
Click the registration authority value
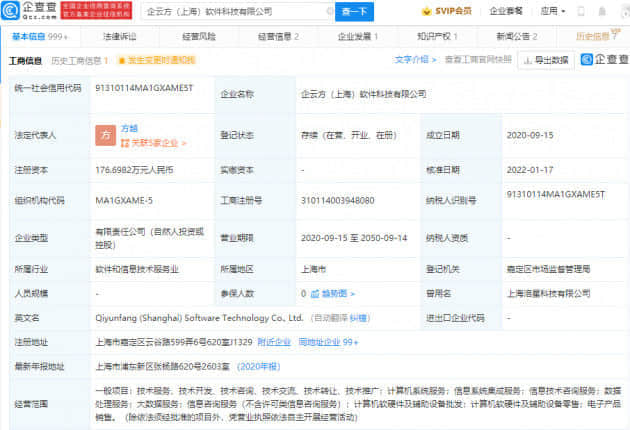click(548, 269)
